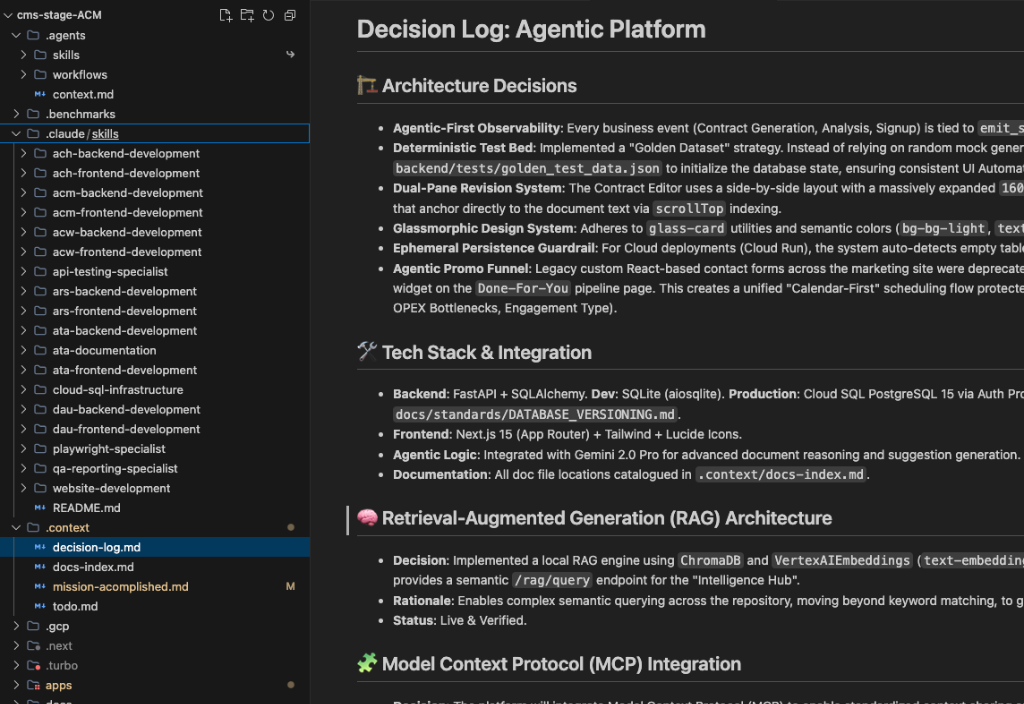The image size is (1024, 704).
Task: Click the backend/tests/golden_test_data.json code text
Action: [528, 168]
